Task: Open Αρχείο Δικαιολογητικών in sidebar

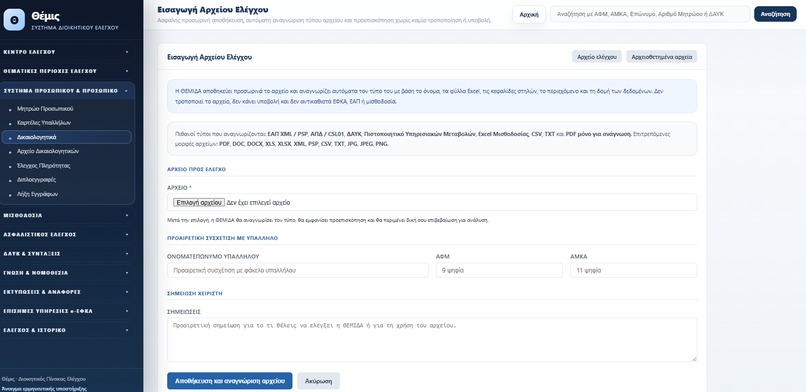Action: [x=67, y=152]
